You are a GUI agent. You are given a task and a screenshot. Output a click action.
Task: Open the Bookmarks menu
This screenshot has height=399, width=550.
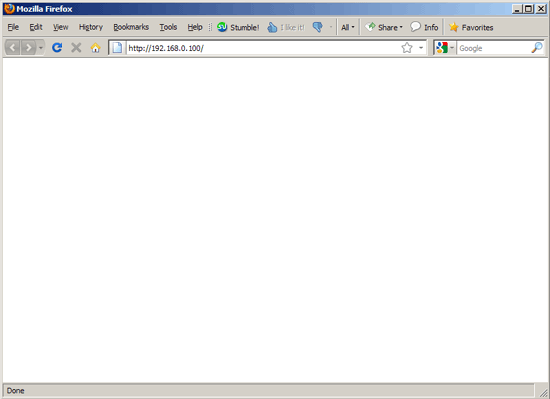[131, 27]
